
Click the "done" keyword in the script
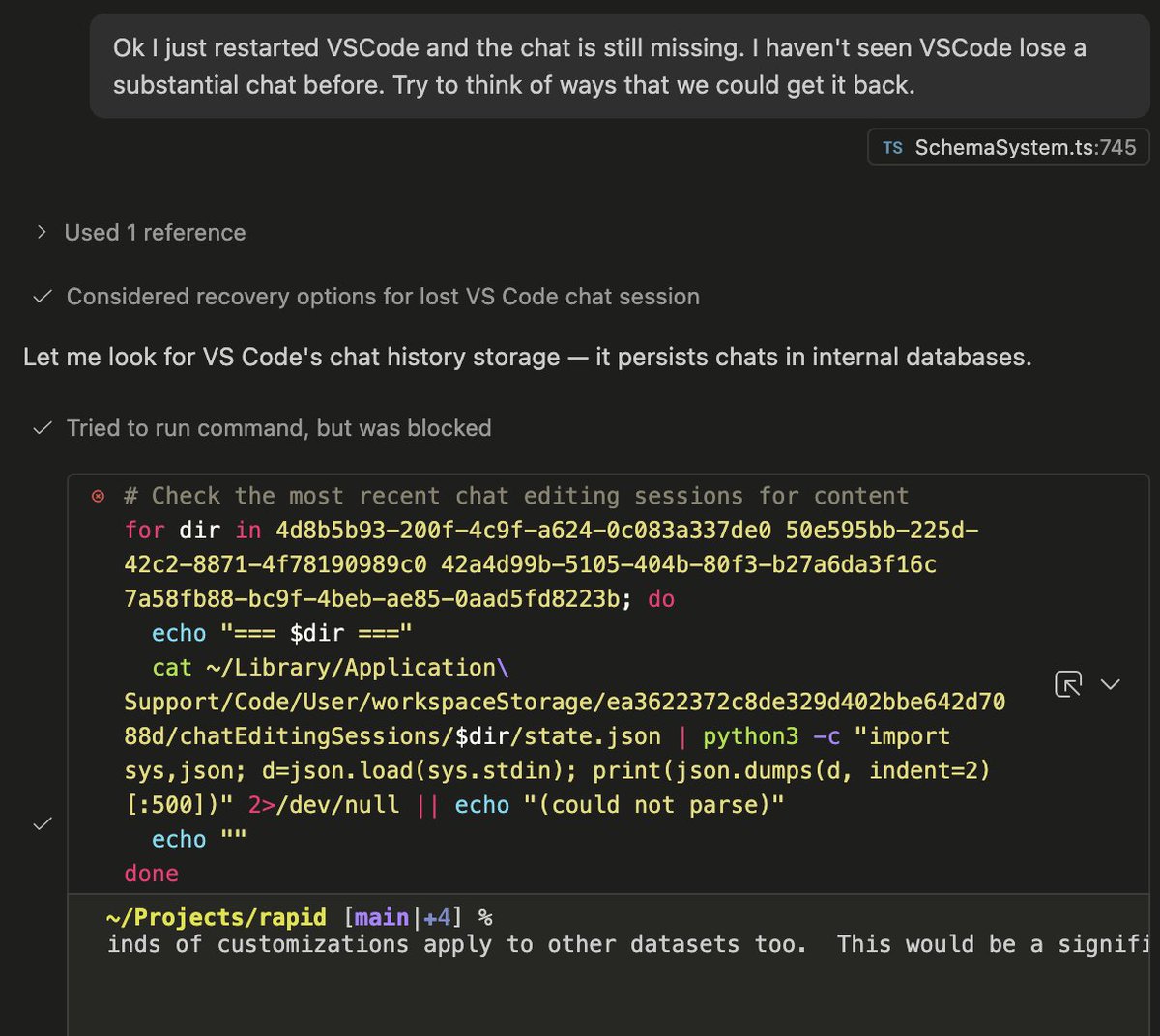[152, 874]
